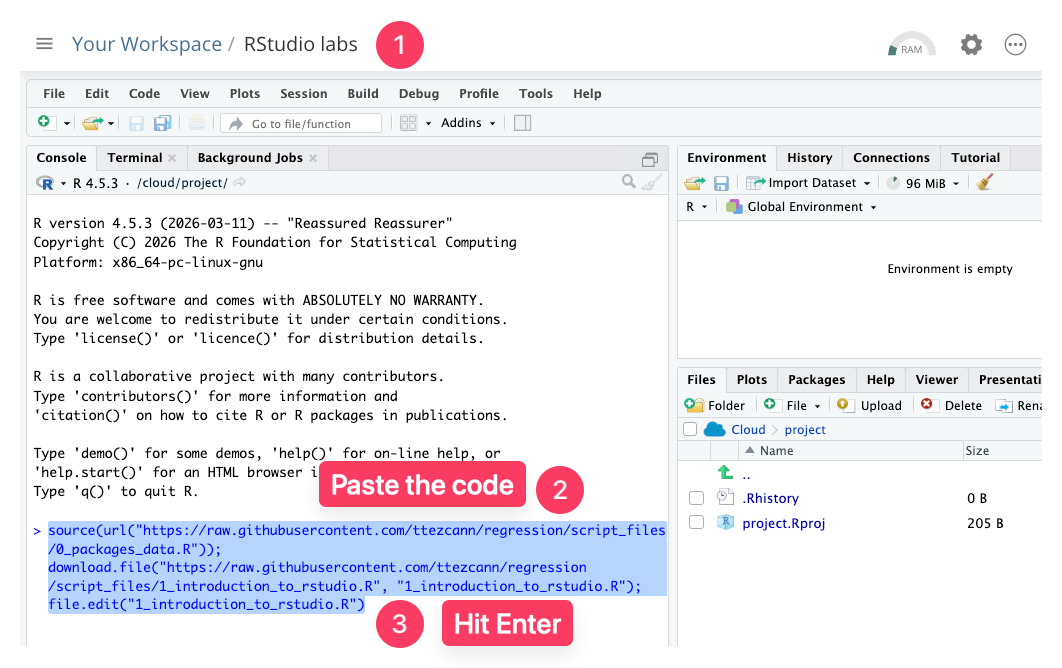Switch to the History tab

809,158
